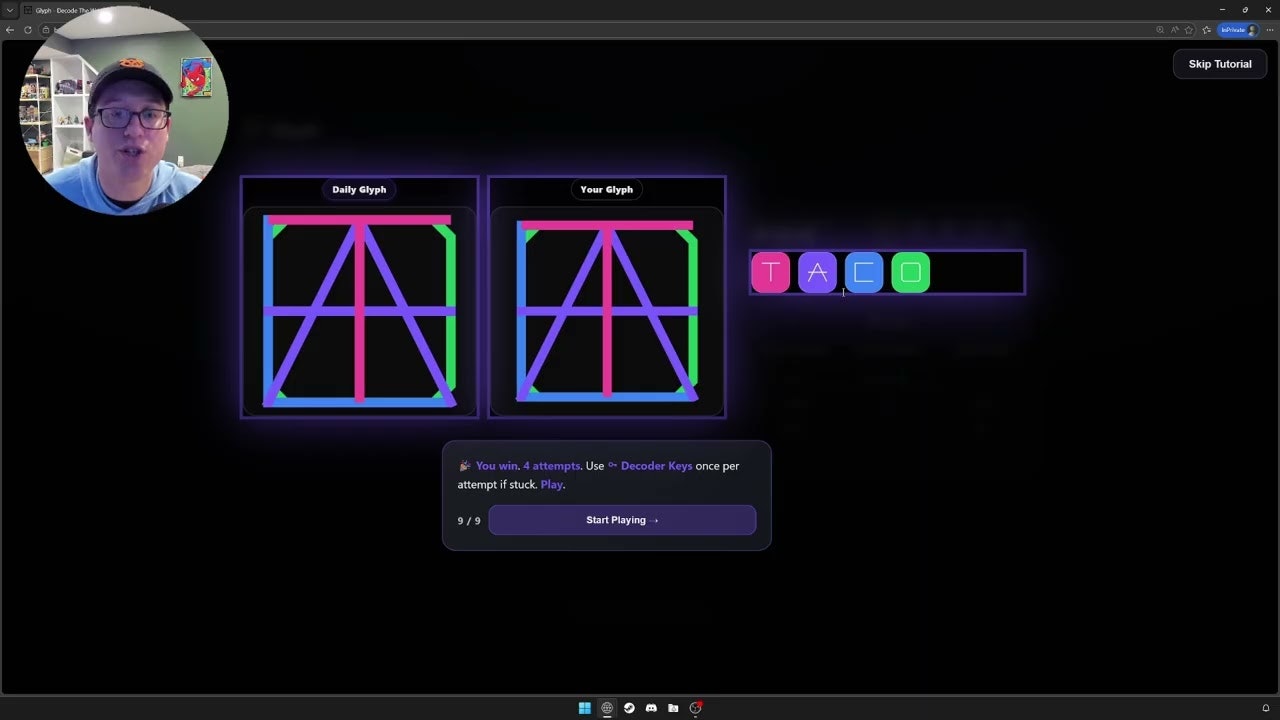Launch Steam from the taskbar
Viewport: 1280px width, 720px height.
tap(629, 707)
